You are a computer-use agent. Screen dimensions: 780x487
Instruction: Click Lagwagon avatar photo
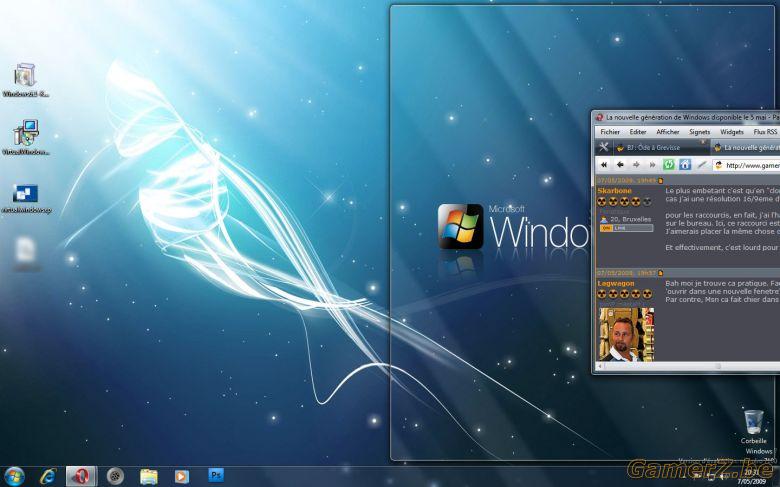pos(626,334)
